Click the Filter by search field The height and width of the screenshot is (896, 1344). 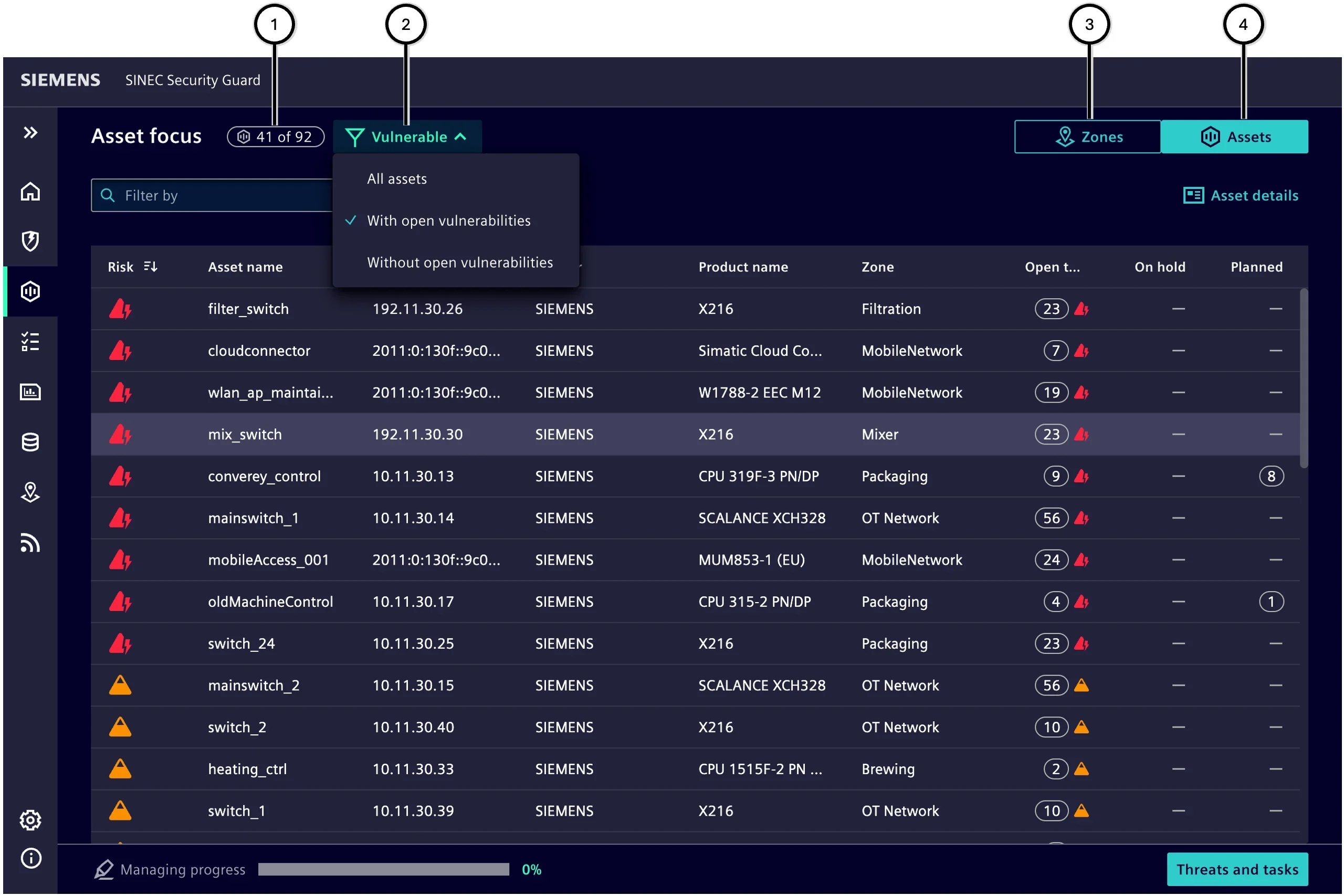click(x=212, y=195)
